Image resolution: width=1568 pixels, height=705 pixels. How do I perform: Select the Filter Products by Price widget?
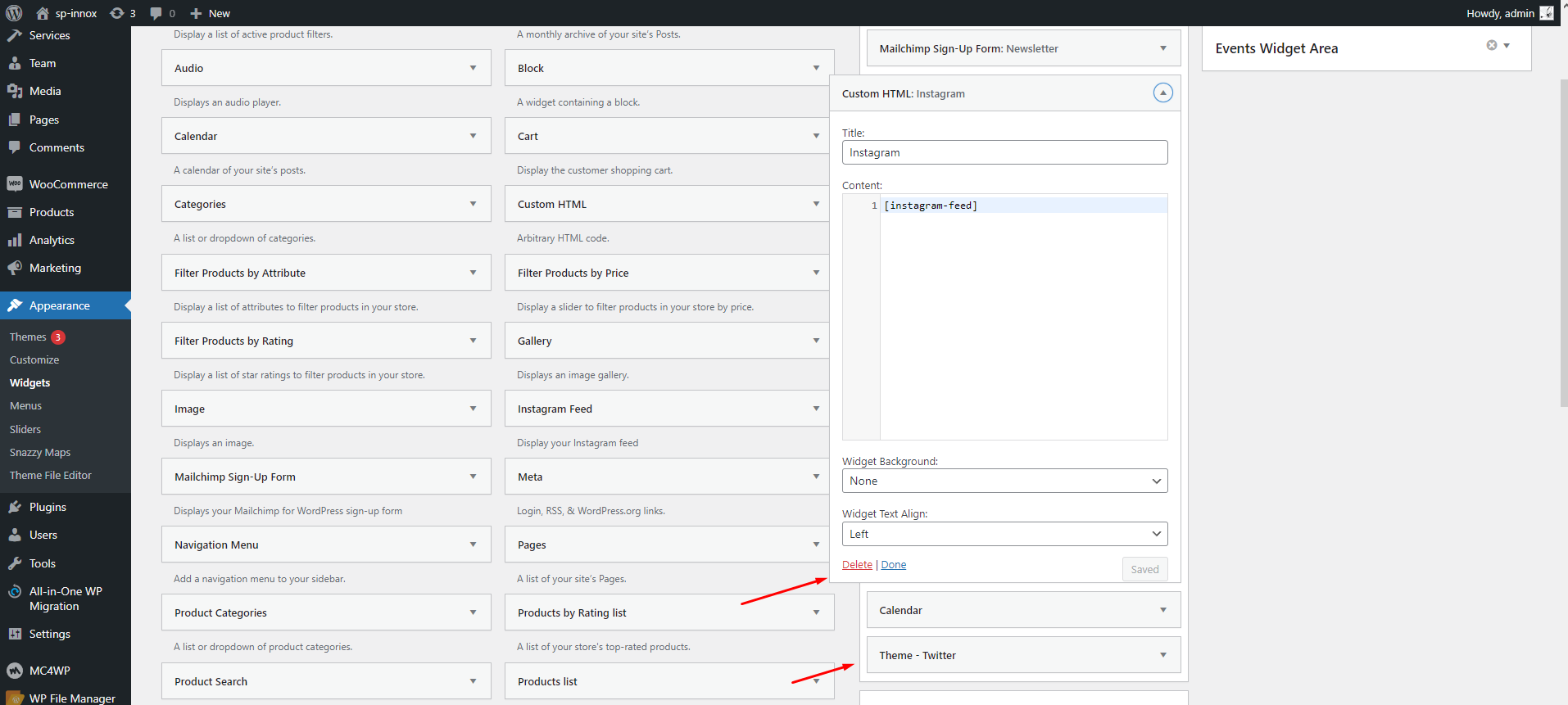[x=669, y=273]
